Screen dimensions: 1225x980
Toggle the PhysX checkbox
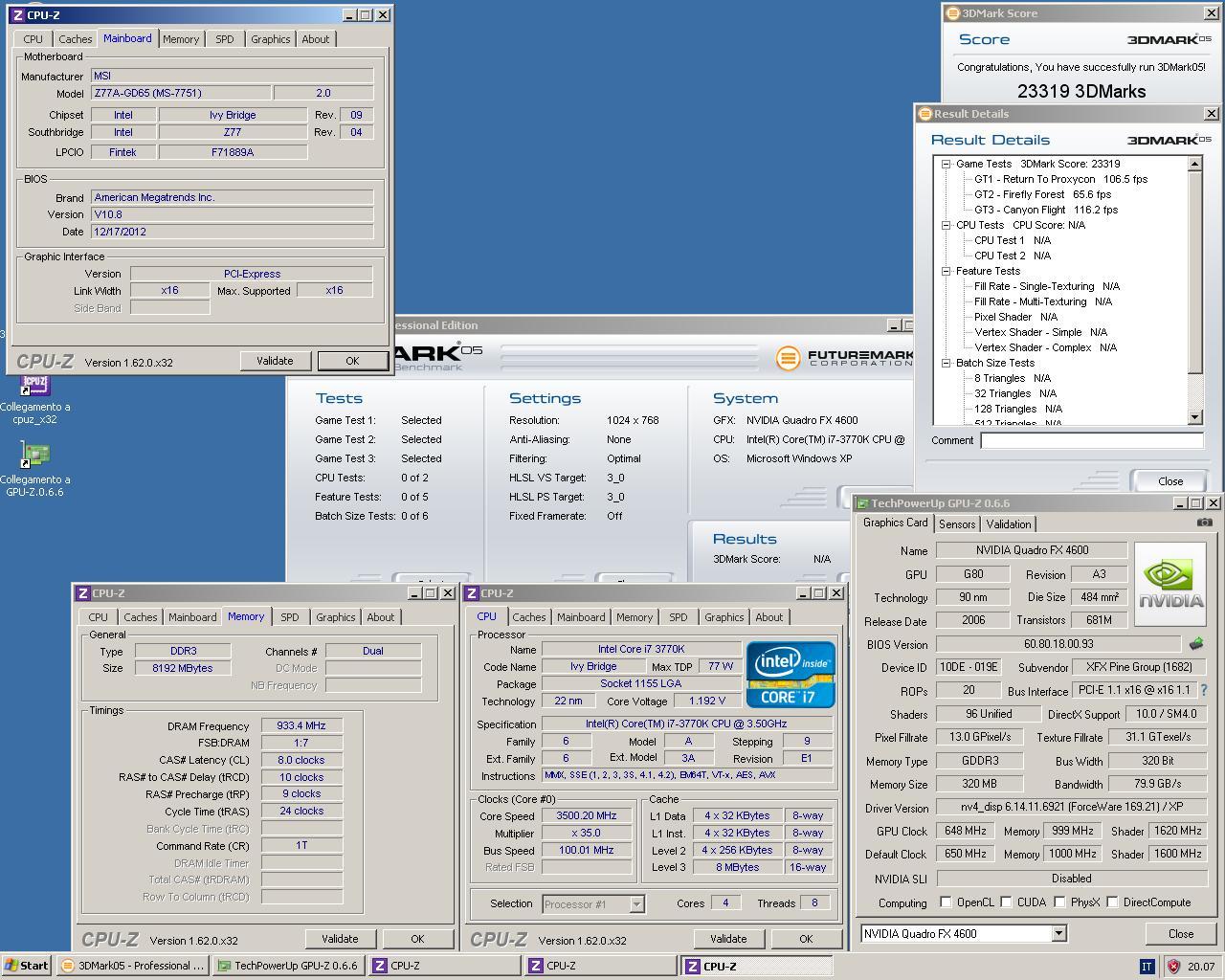(1059, 902)
